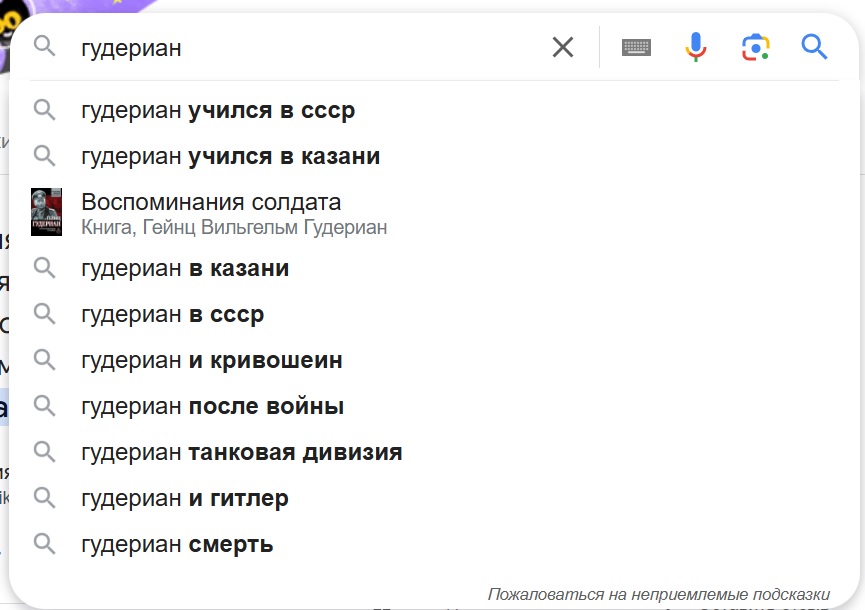
Task: Select suggestion гудериан учился в ссср
Action: click(x=218, y=110)
